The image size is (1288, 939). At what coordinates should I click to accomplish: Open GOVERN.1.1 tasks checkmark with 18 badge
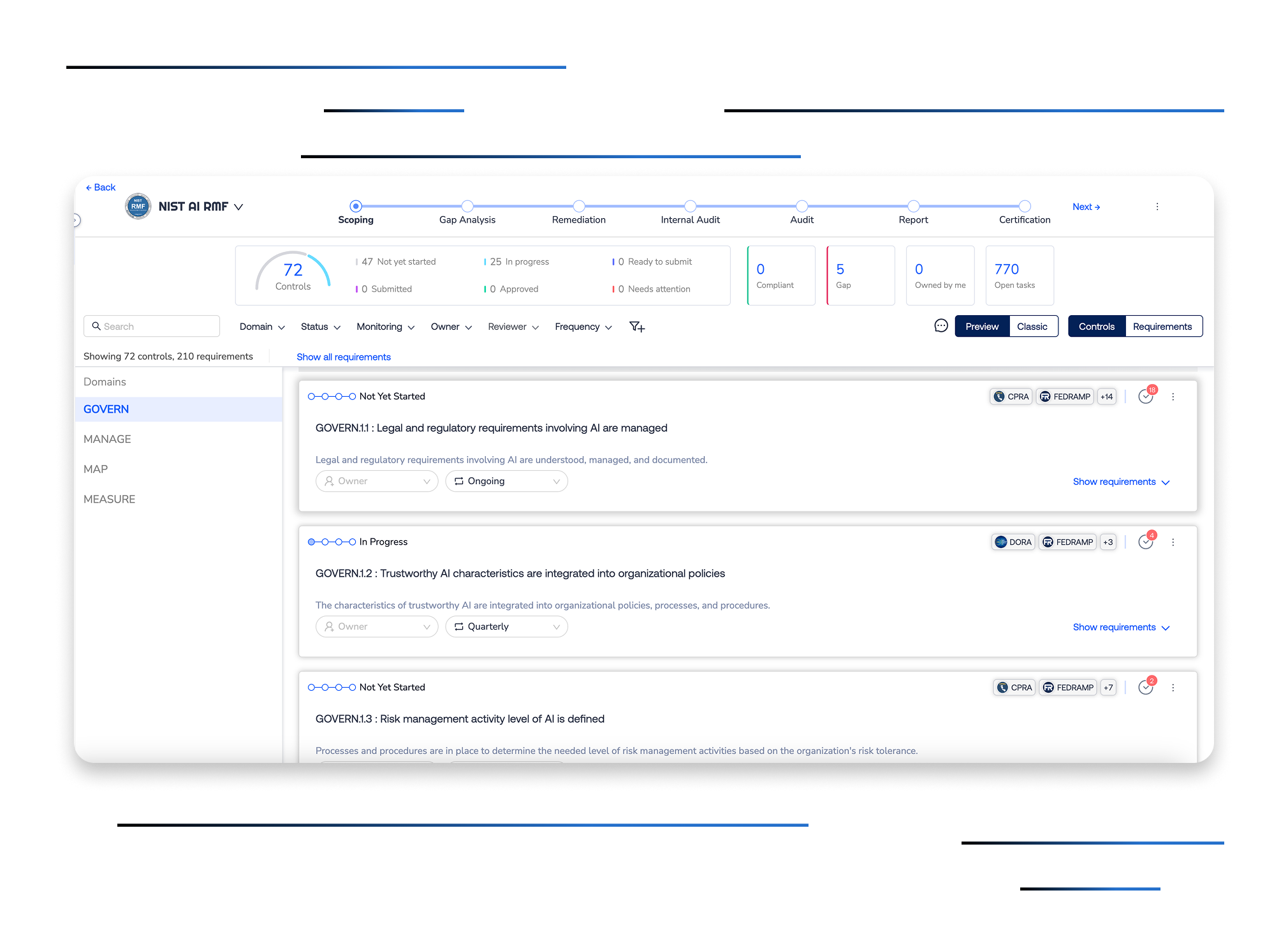tap(1146, 396)
